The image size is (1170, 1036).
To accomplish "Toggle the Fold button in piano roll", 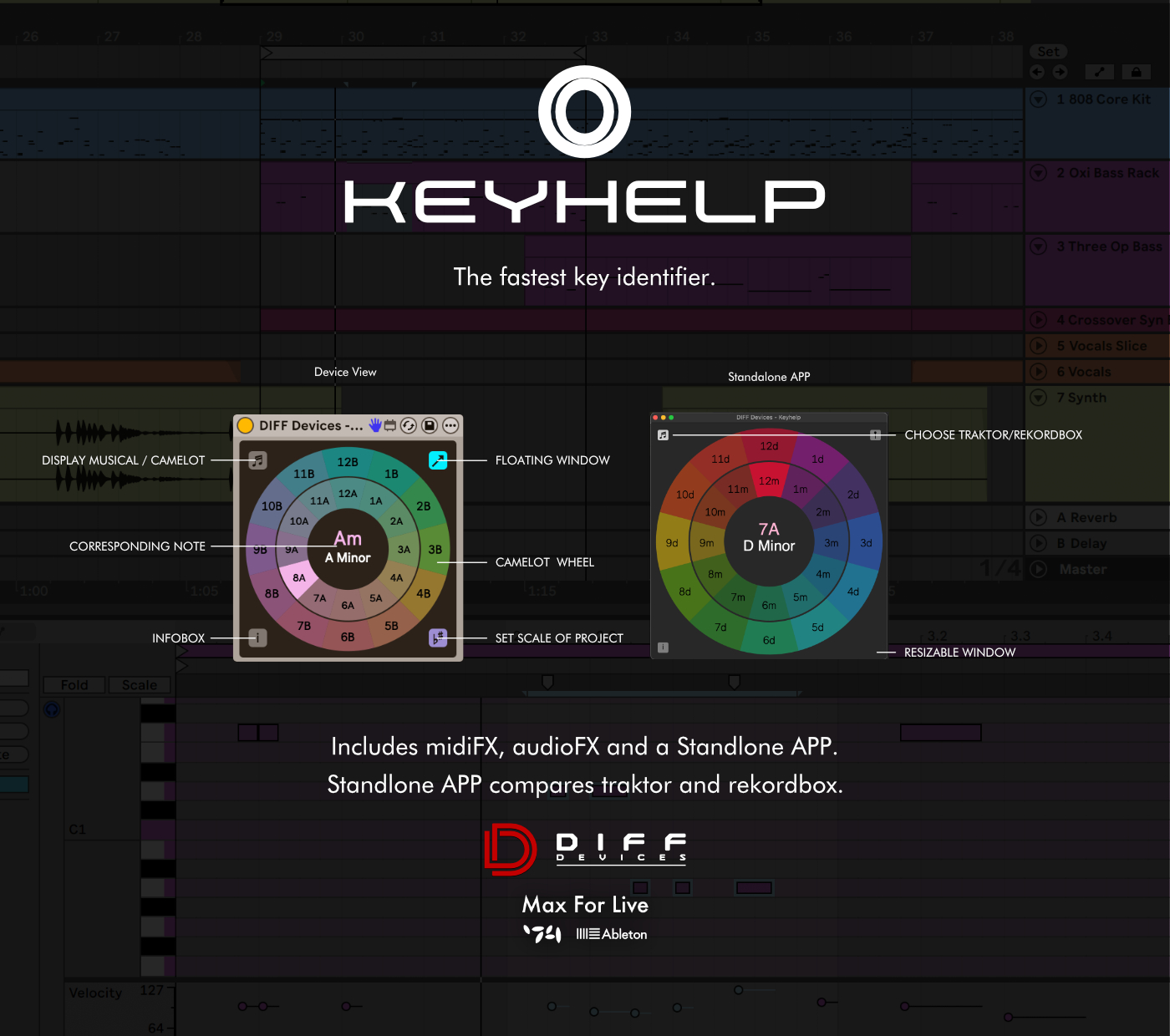I will 74,685.
